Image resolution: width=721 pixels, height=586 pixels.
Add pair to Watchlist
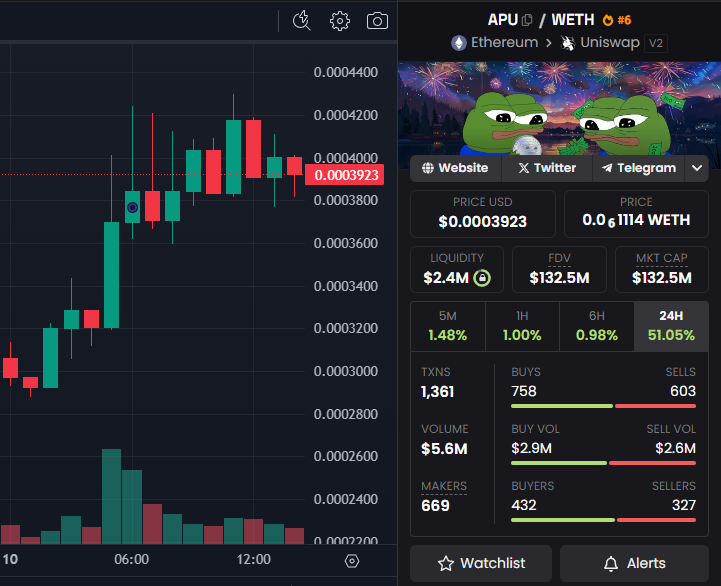pyautogui.click(x=481, y=563)
